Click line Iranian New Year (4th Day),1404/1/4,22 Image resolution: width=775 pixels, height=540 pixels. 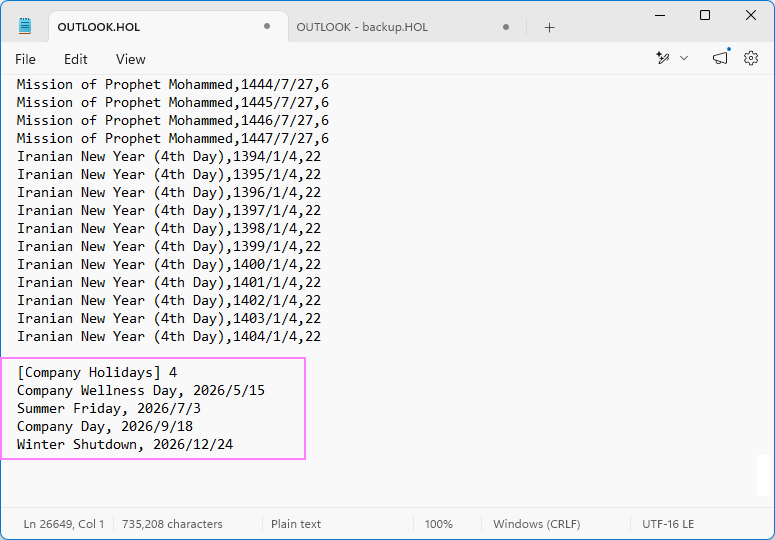point(169,336)
